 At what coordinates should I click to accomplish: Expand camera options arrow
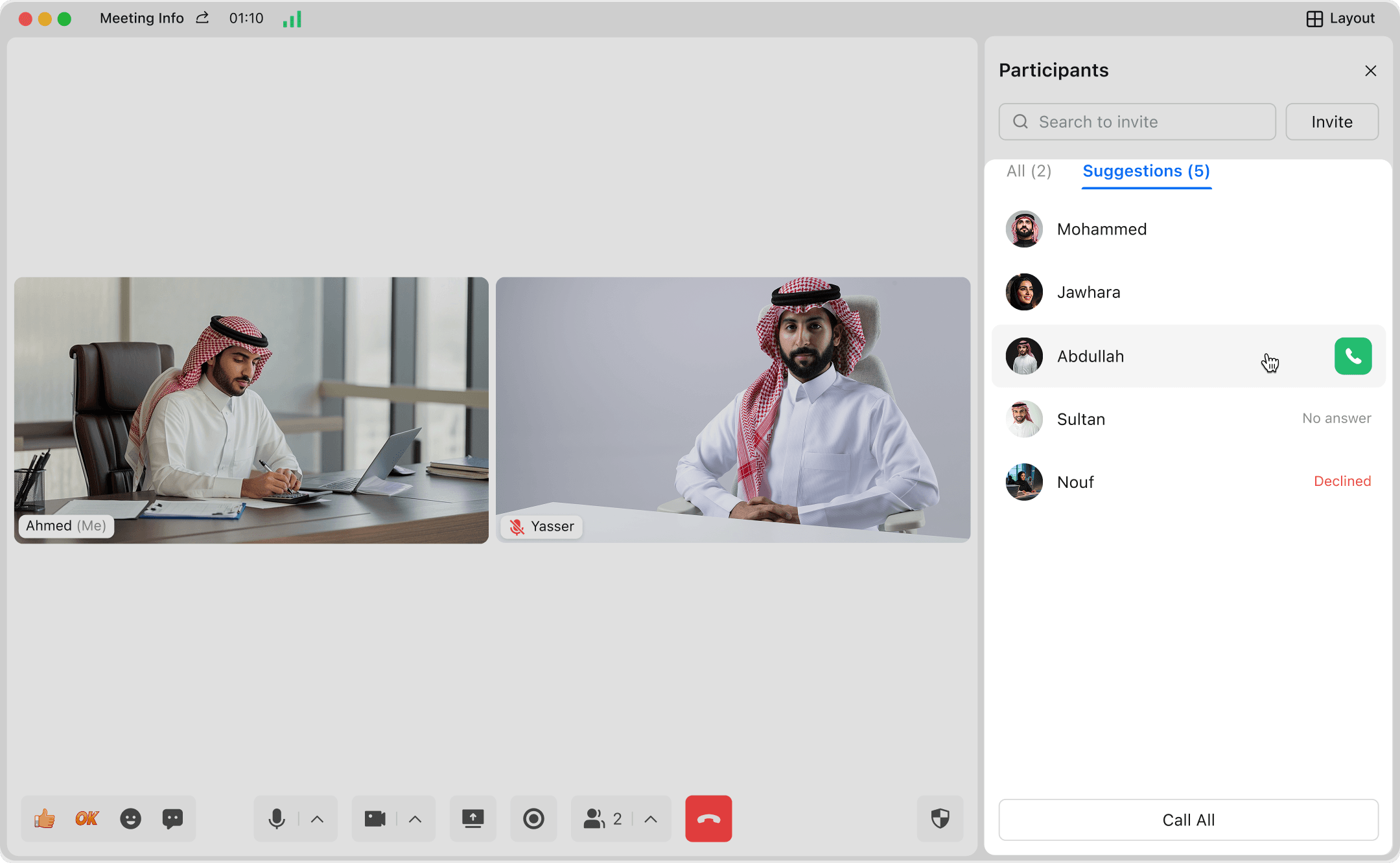415,819
